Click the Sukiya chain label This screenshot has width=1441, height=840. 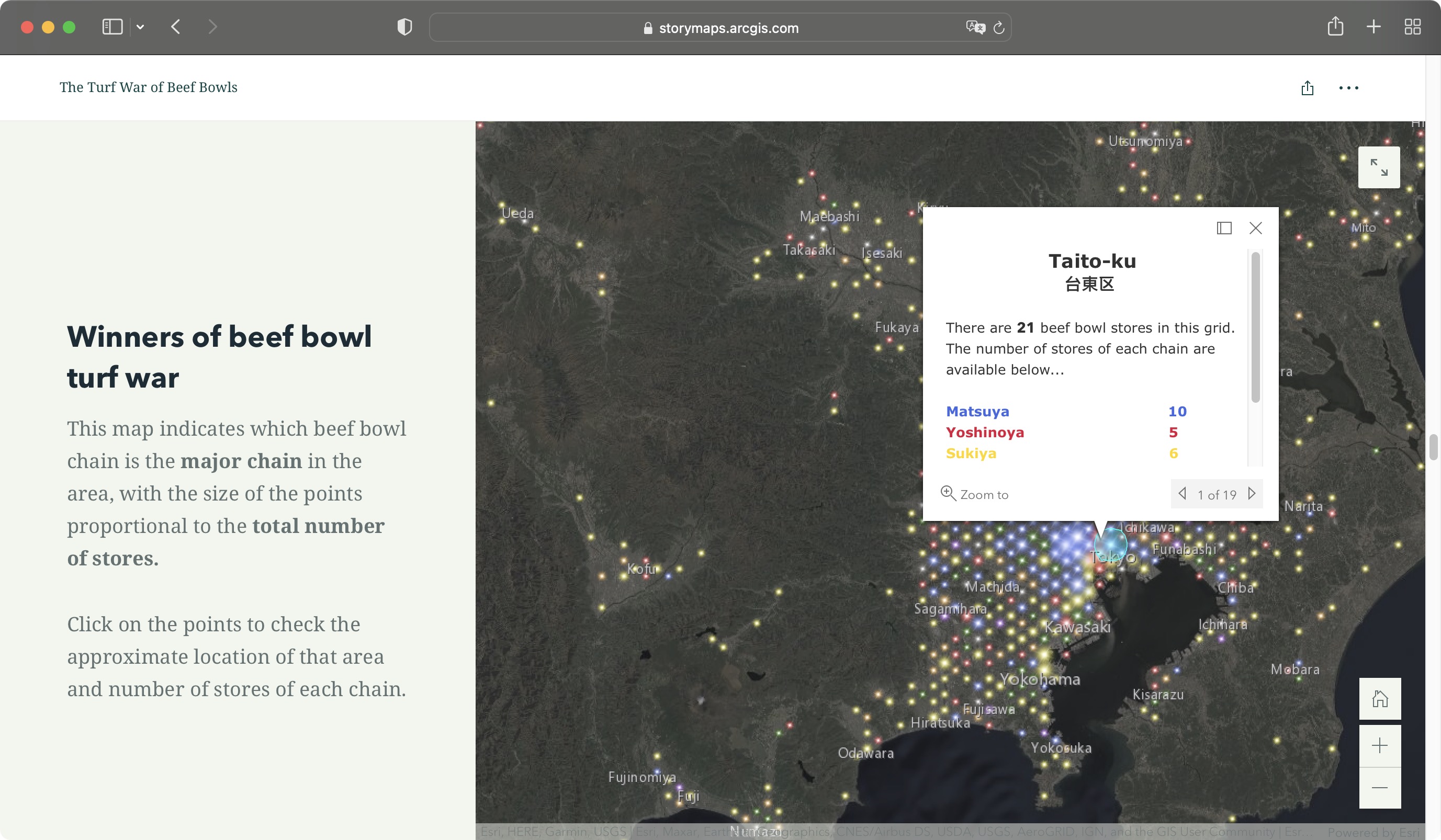click(971, 453)
